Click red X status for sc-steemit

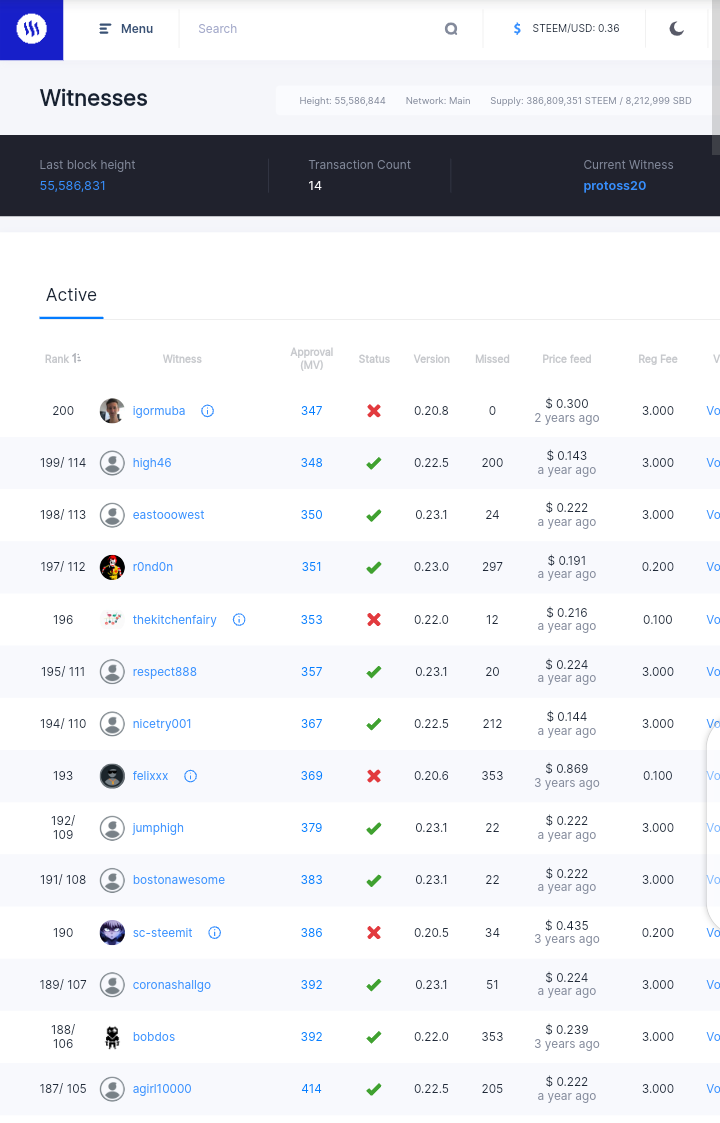click(374, 932)
